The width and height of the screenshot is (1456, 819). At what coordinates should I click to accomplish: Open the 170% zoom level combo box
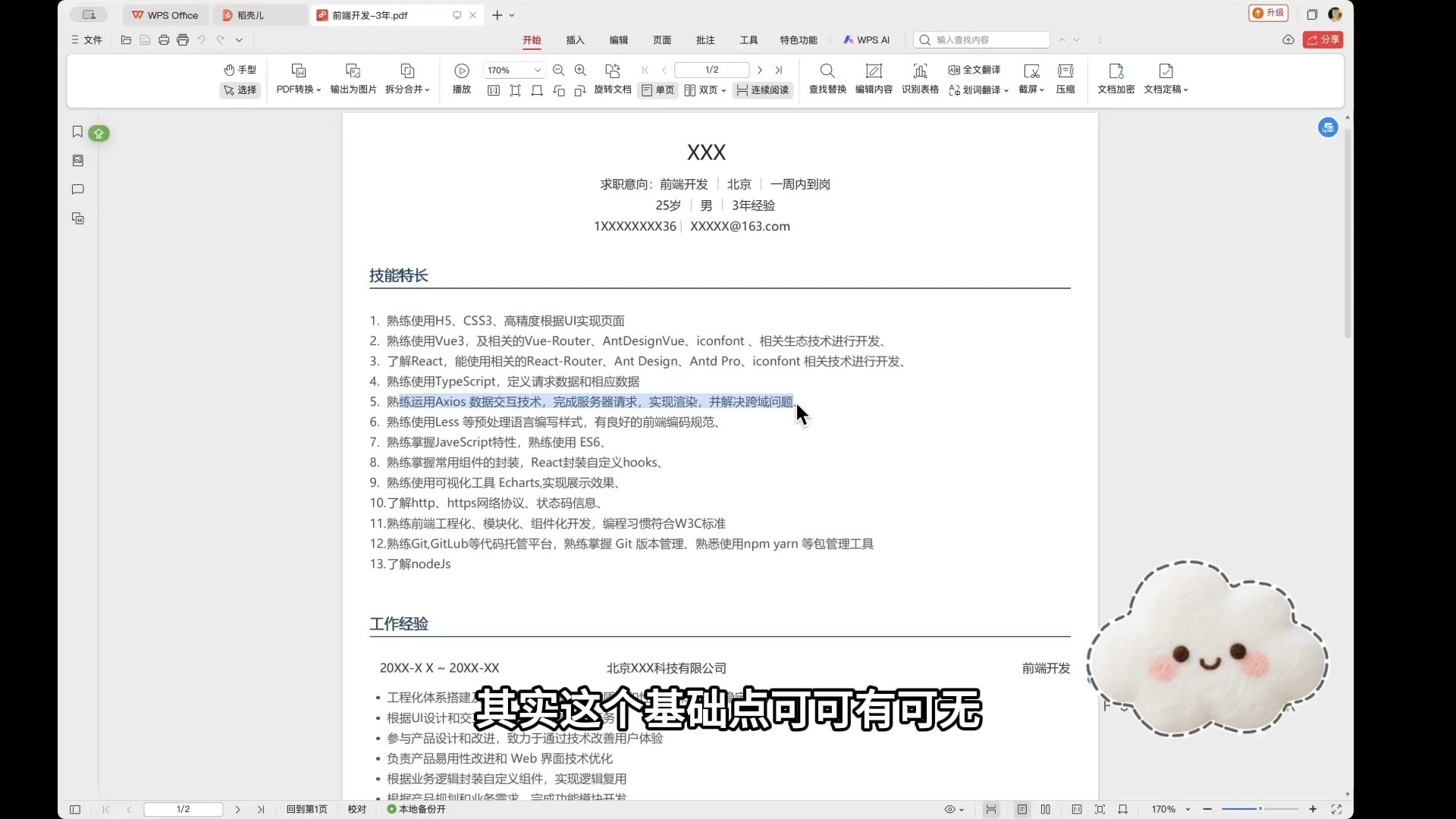click(513, 71)
